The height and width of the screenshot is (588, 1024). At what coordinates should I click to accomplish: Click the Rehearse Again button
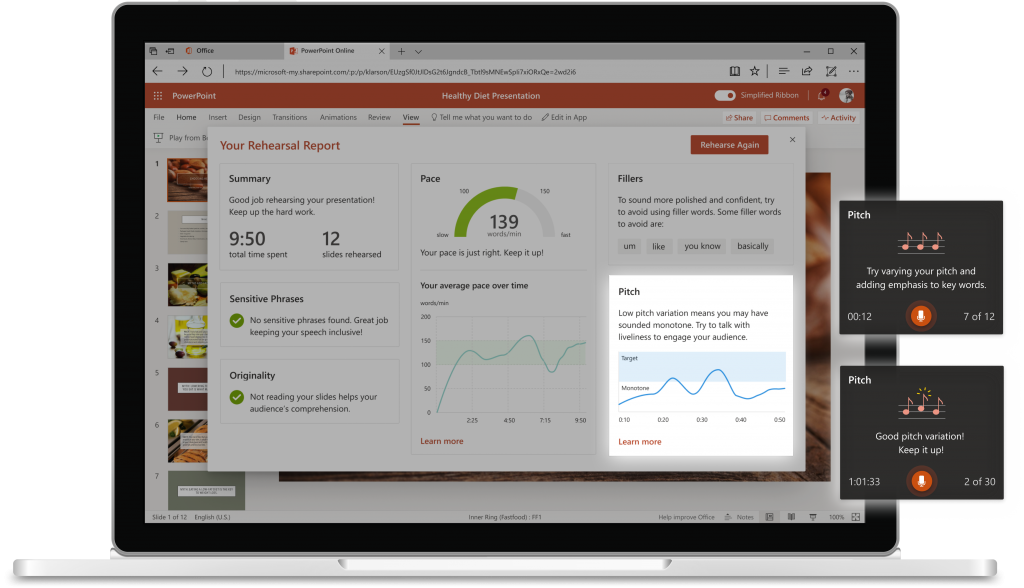(x=729, y=144)
